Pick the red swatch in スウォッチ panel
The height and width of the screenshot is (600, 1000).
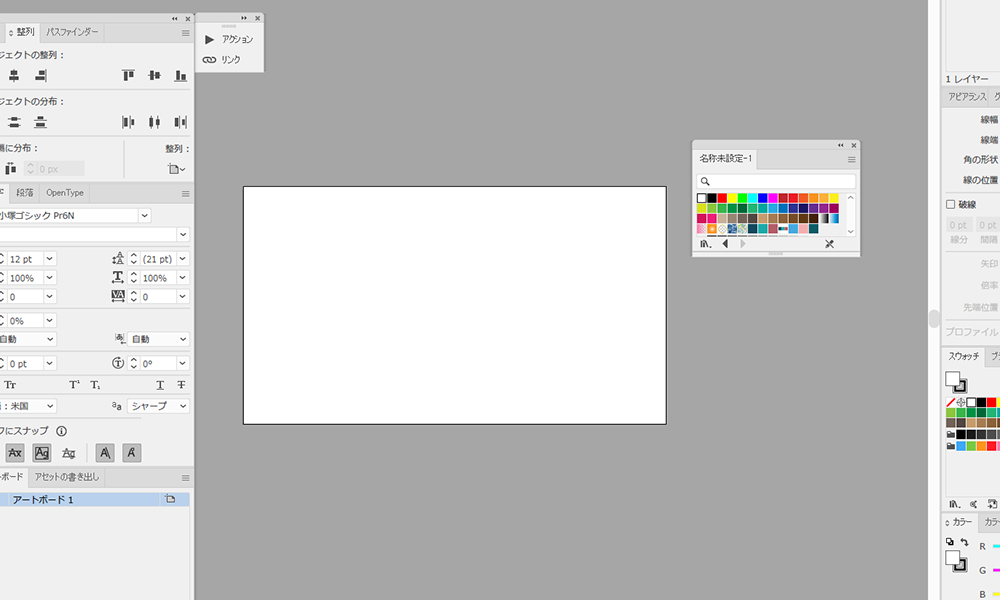click(992, 402)
